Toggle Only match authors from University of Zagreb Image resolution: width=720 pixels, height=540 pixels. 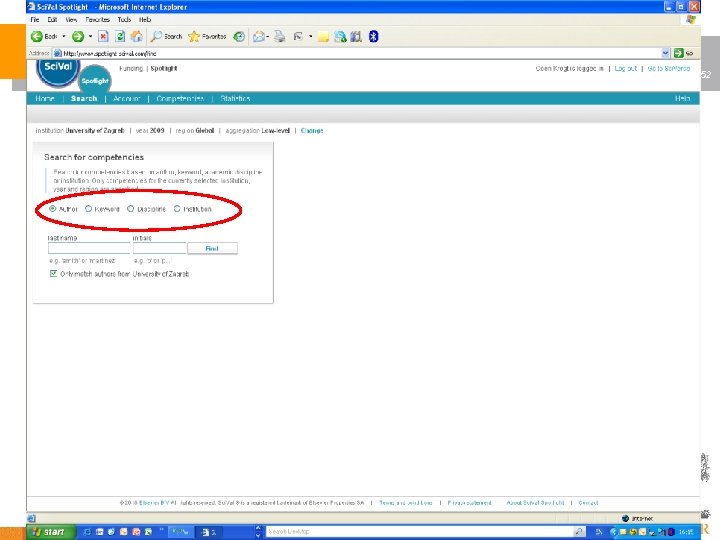pos(53,273)
